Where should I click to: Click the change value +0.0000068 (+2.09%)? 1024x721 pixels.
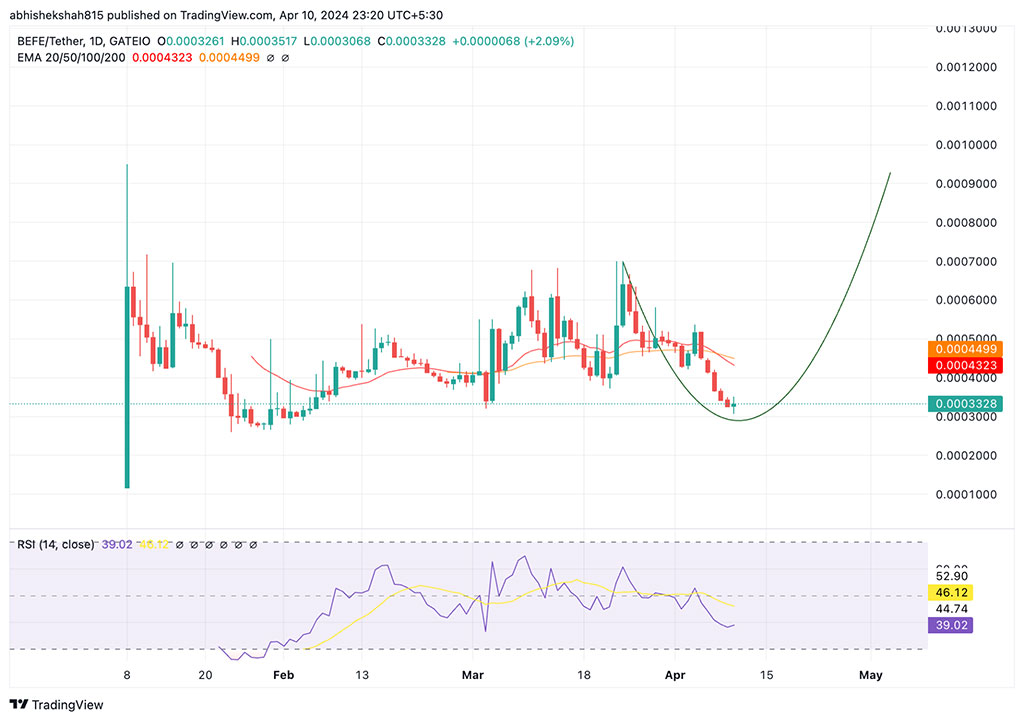point(513,41)
